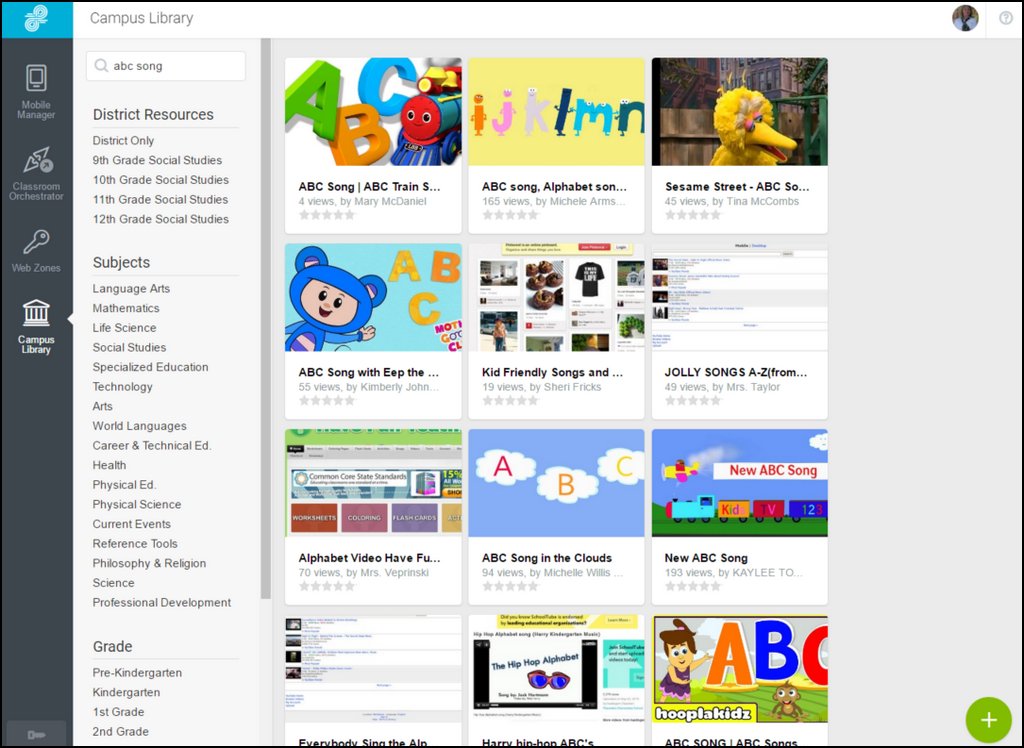
Task: Click the sidebar panel scrollbar
Action: (266, 319)
